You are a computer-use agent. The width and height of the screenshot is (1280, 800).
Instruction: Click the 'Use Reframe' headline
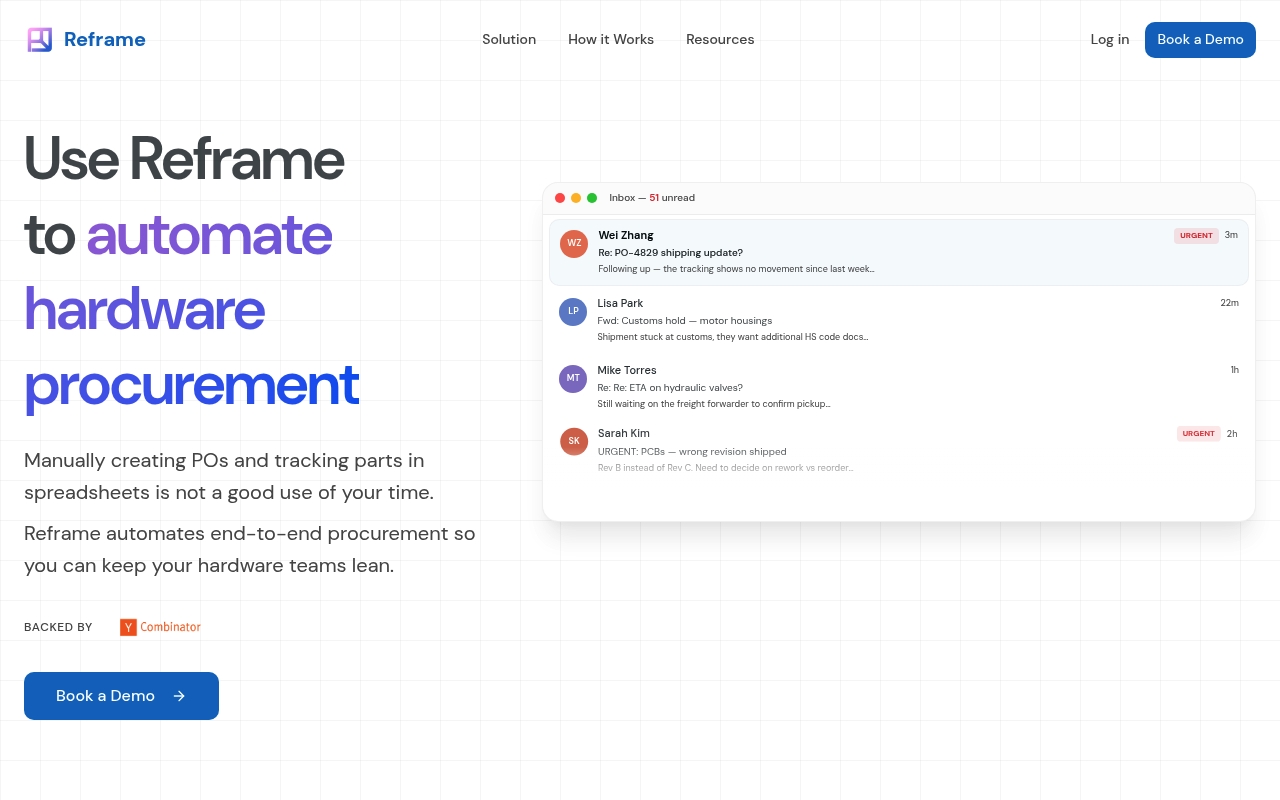(x=184, y=159)
